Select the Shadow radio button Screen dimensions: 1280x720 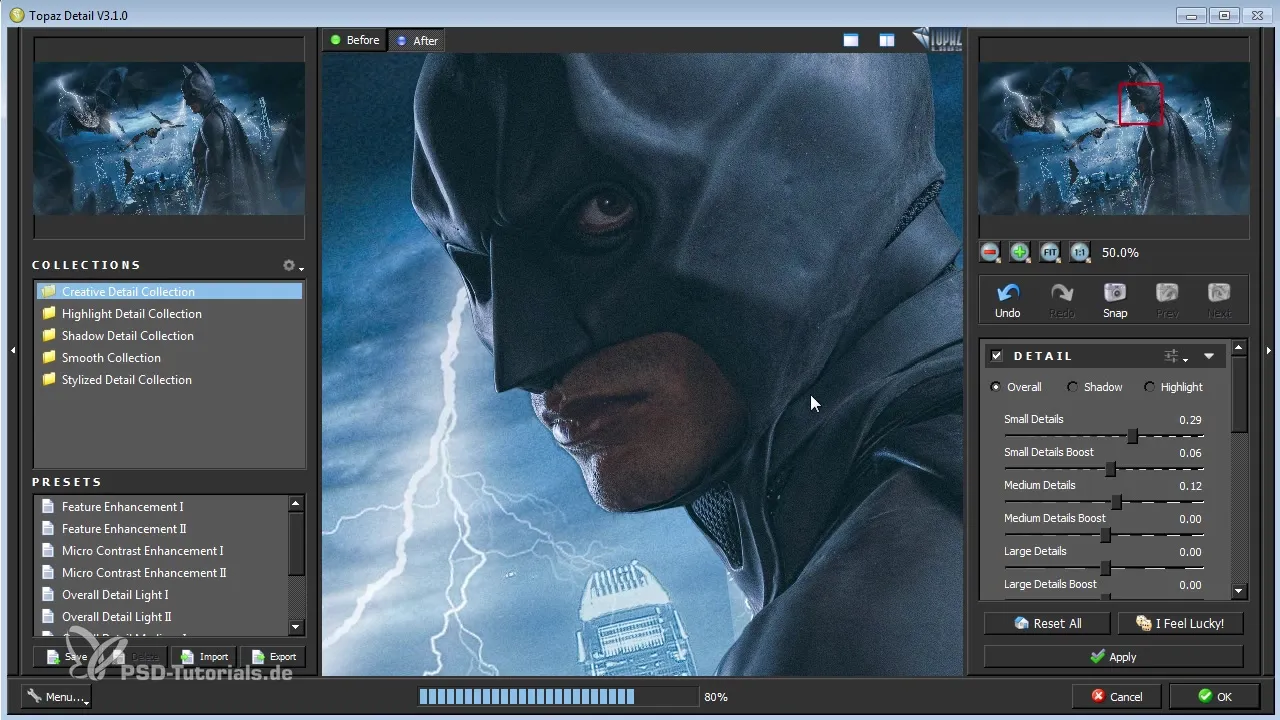(1073, 387)
